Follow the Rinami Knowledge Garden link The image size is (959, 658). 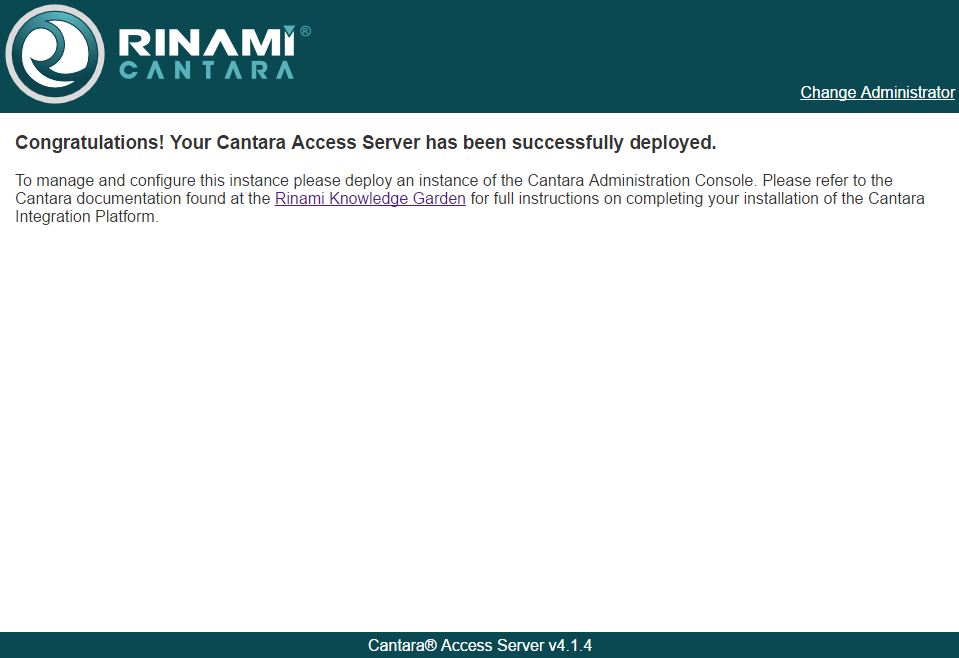(x=370, y=198)
